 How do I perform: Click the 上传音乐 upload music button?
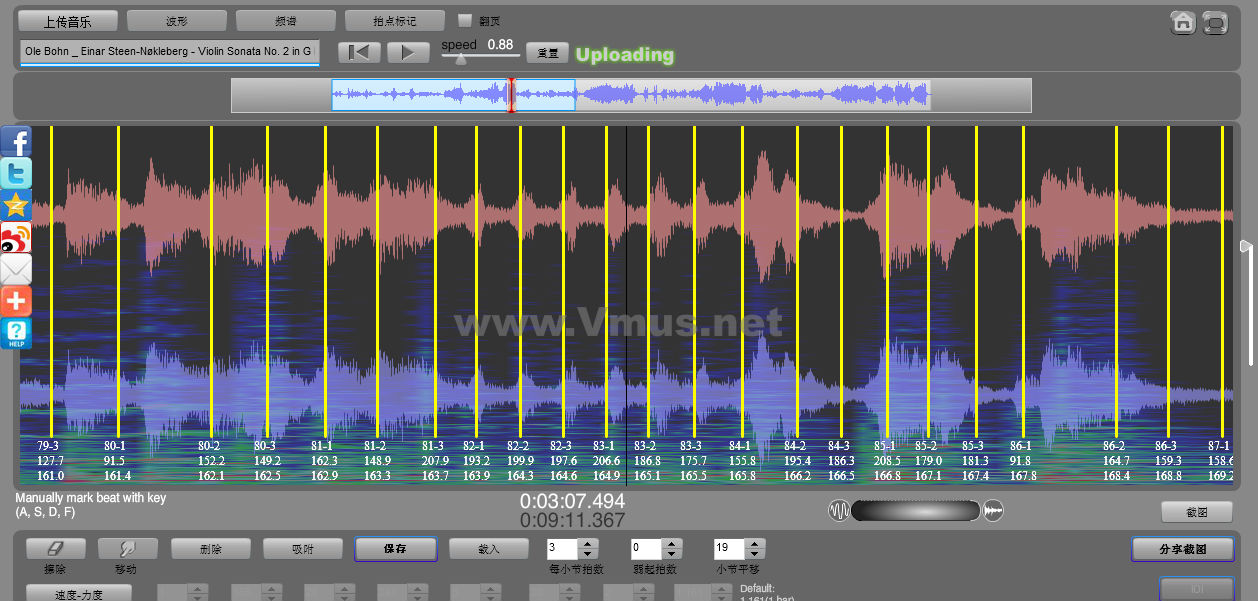click(x=68, y=21)
